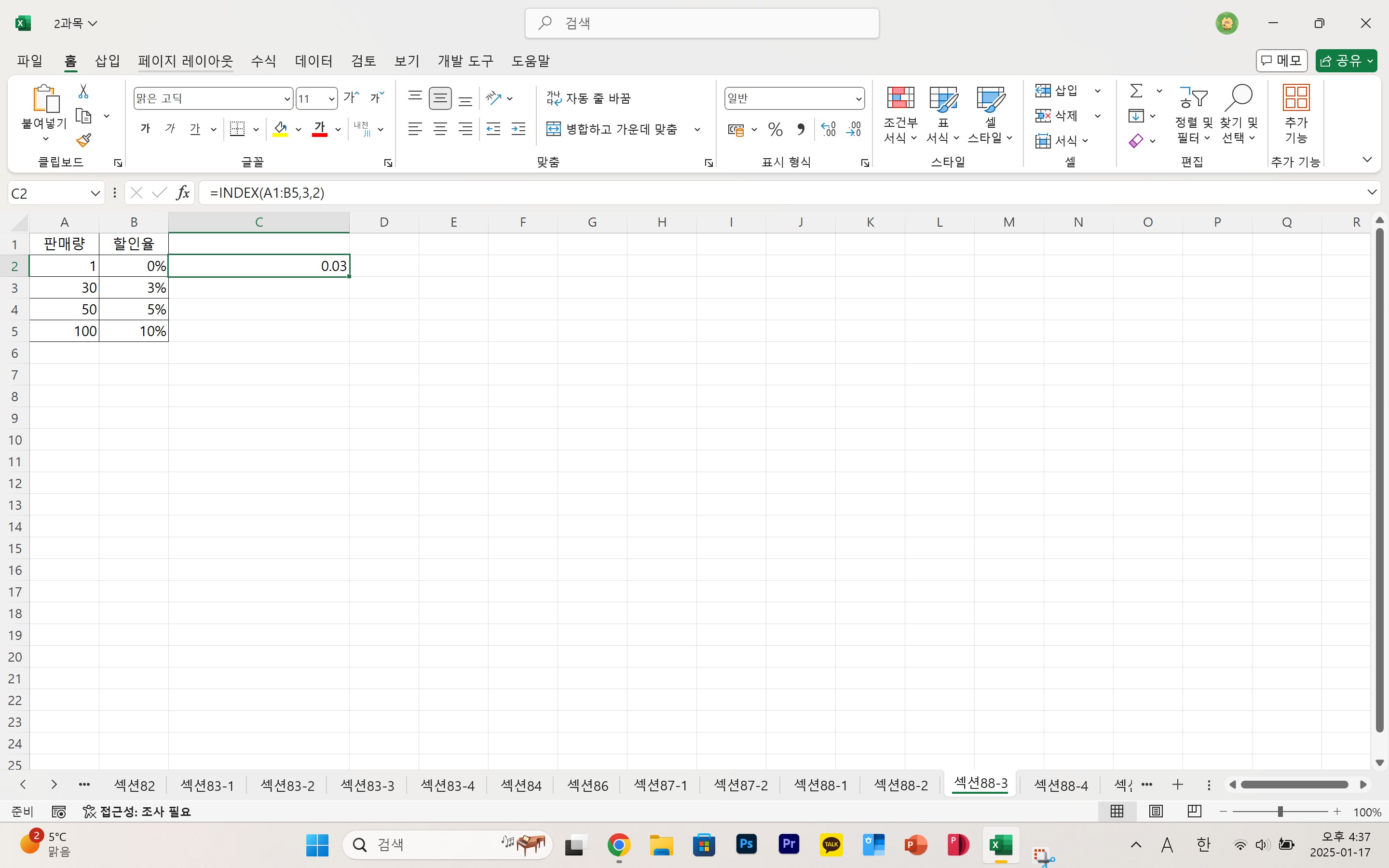Click the Insert Function fx icon
The width and height of the screenshot is (1389, 868).
(182, 193)
